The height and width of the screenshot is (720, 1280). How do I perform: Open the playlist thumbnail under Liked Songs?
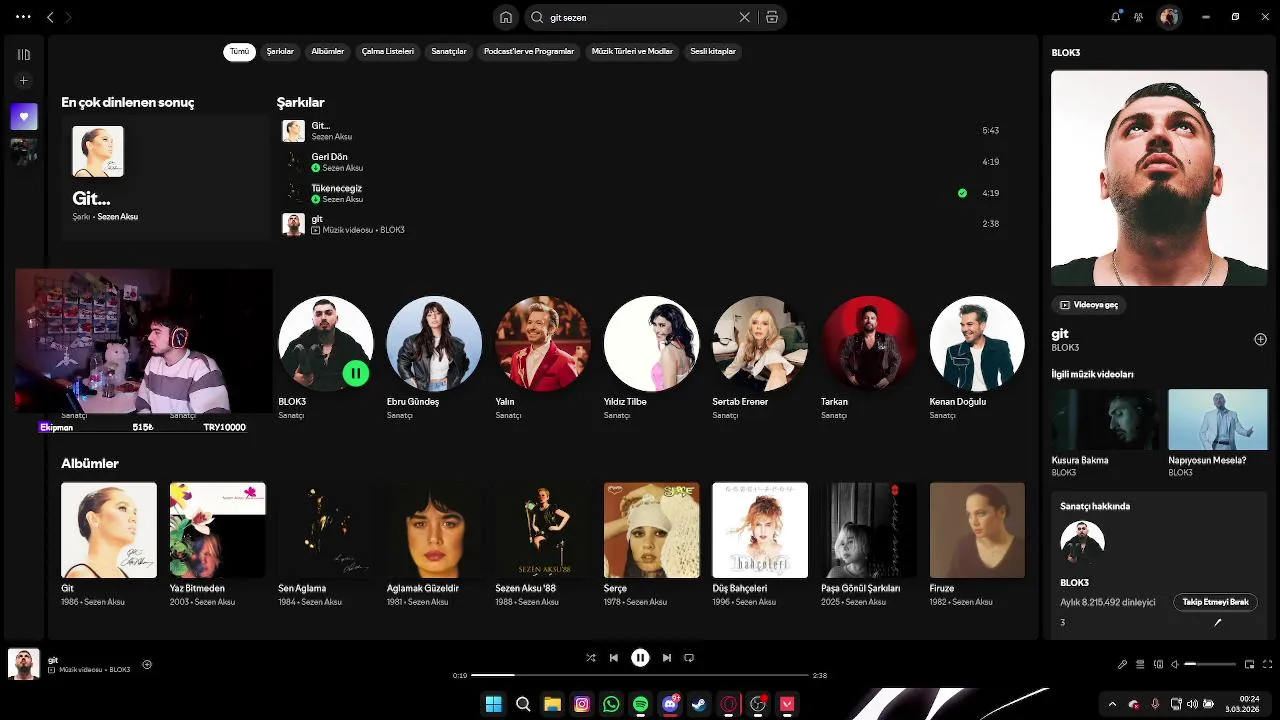tap(24, 151)
